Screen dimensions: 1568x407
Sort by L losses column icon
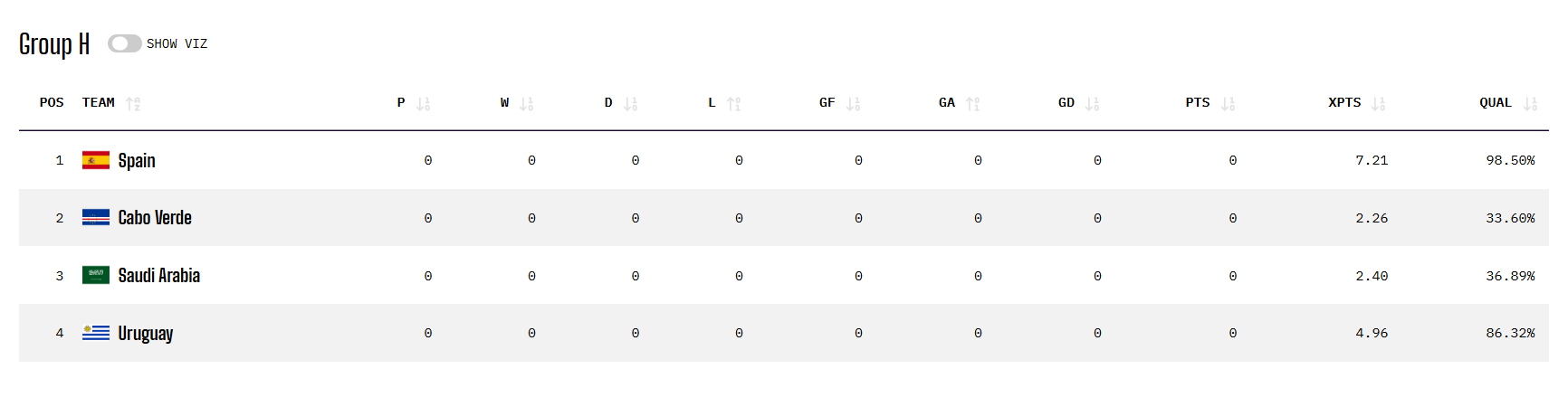click(x=733, y=104)
